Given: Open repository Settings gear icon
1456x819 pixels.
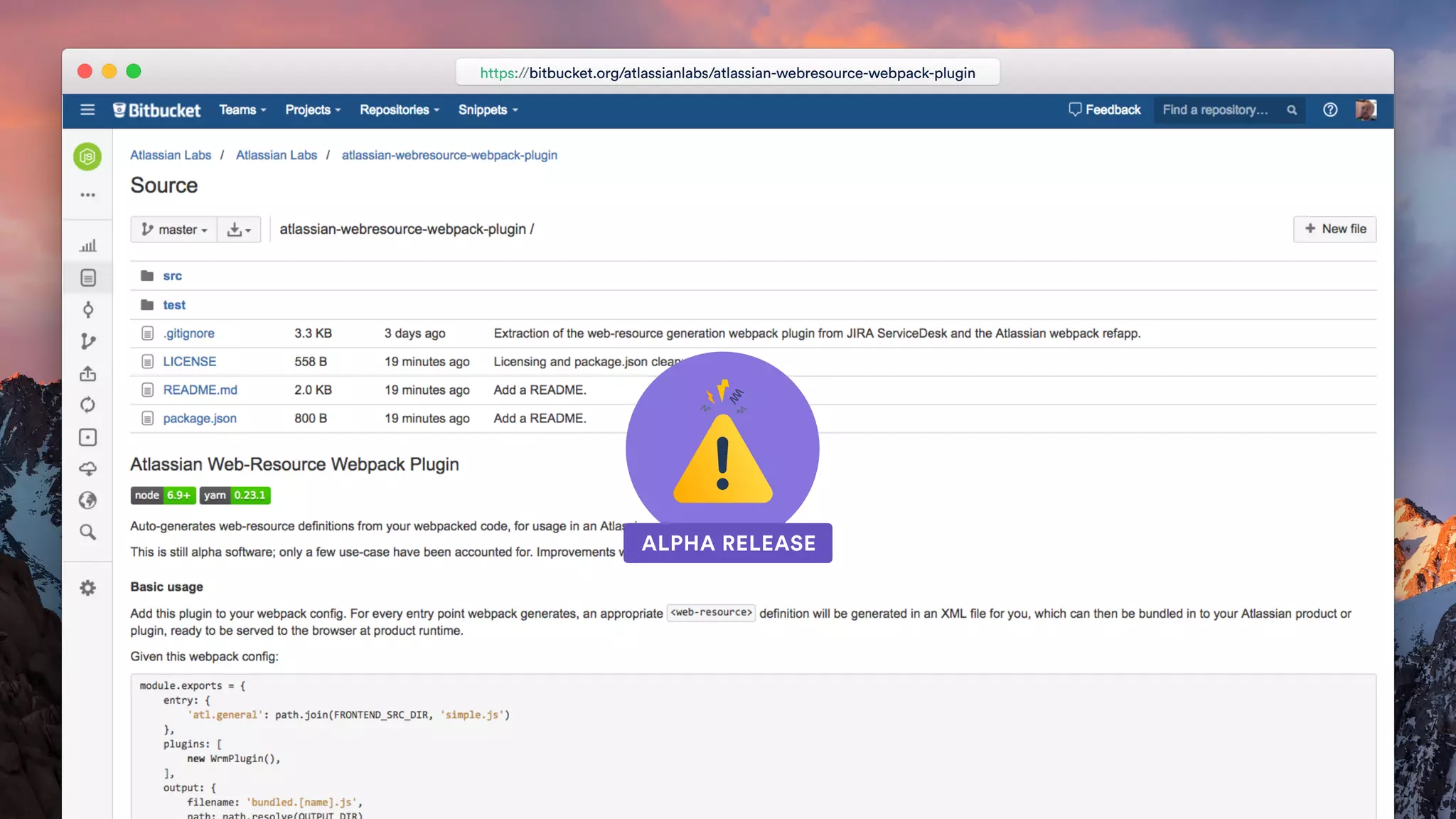Looking at the screenshot, I should 87,588.
